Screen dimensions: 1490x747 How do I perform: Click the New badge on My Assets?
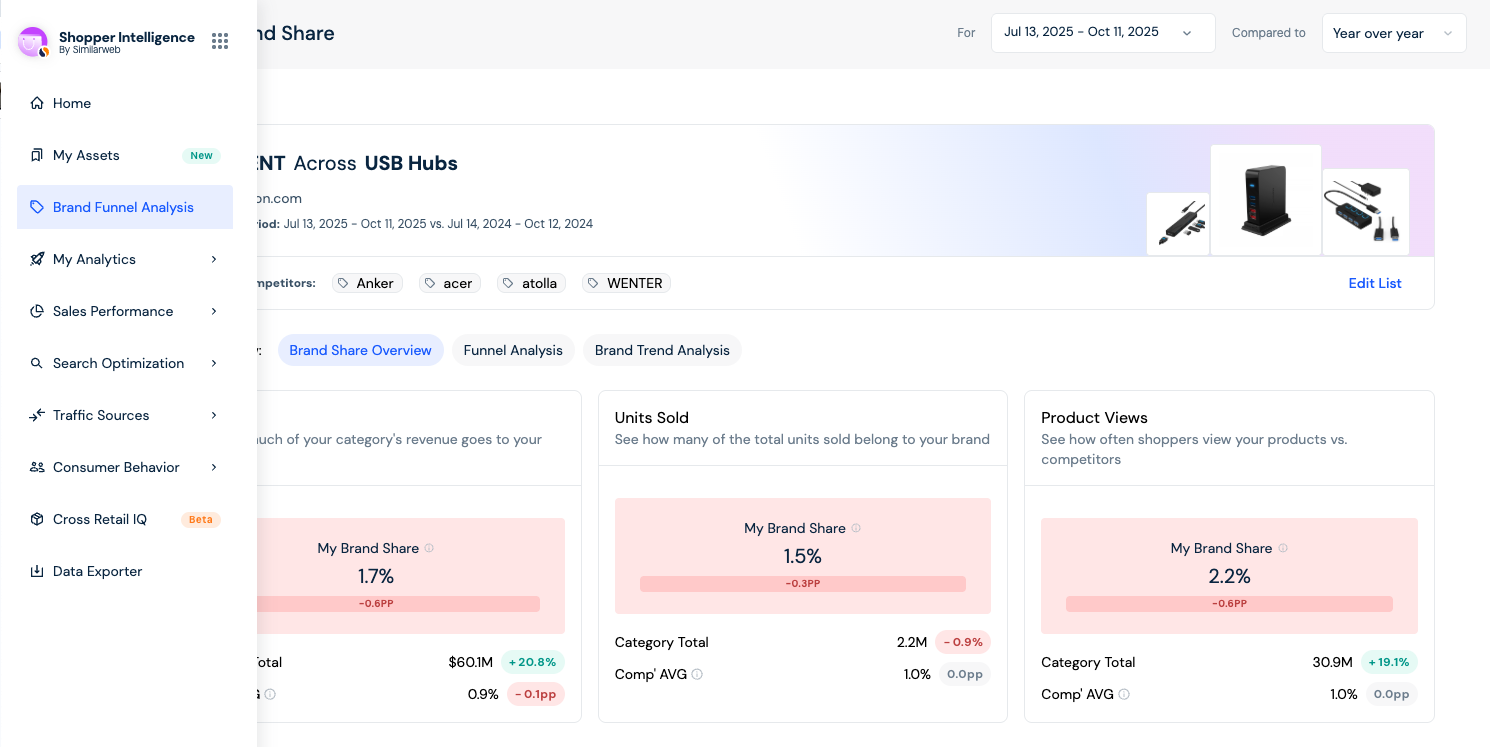pyautogui.click(x=201, y=155)
